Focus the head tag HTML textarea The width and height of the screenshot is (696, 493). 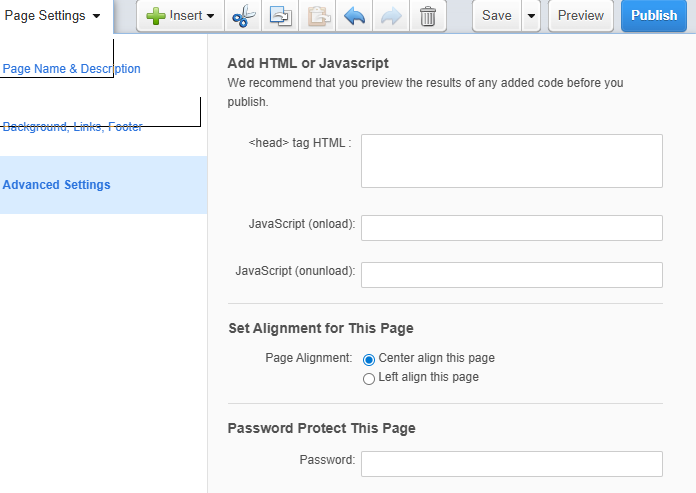(512, 161)
